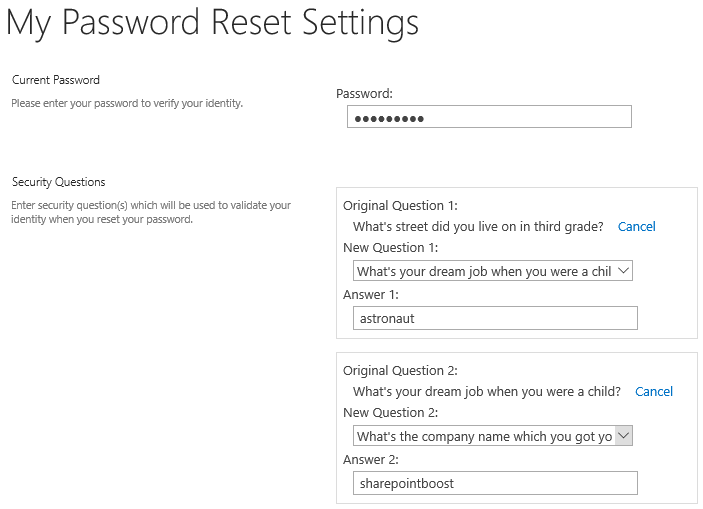Click the chevron arrow of New Question 2
The width and height of the screenshot is (703, 509).
tap(623, 436)
